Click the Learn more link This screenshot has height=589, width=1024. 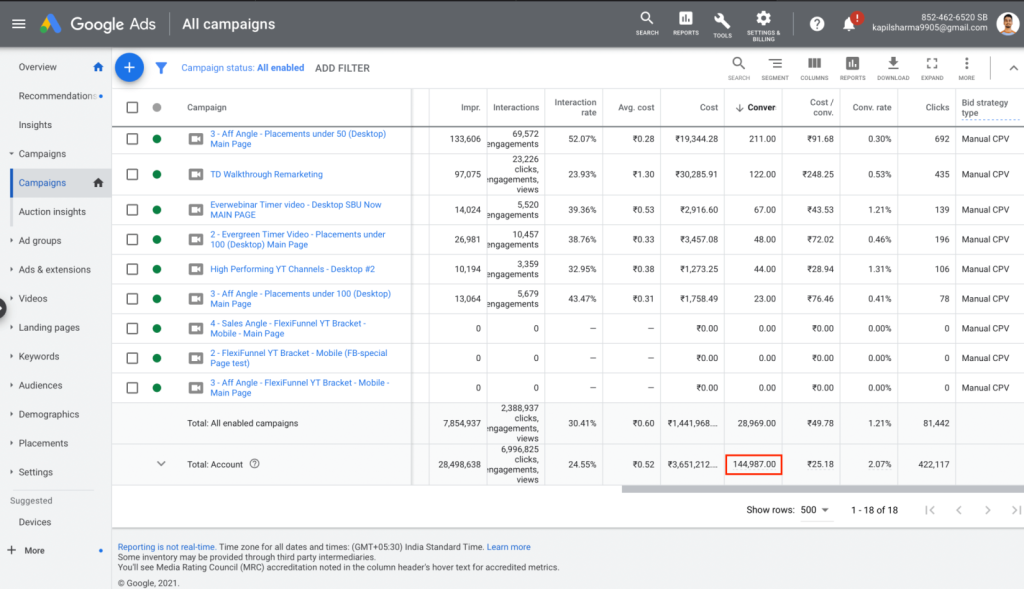pos(509,547)
